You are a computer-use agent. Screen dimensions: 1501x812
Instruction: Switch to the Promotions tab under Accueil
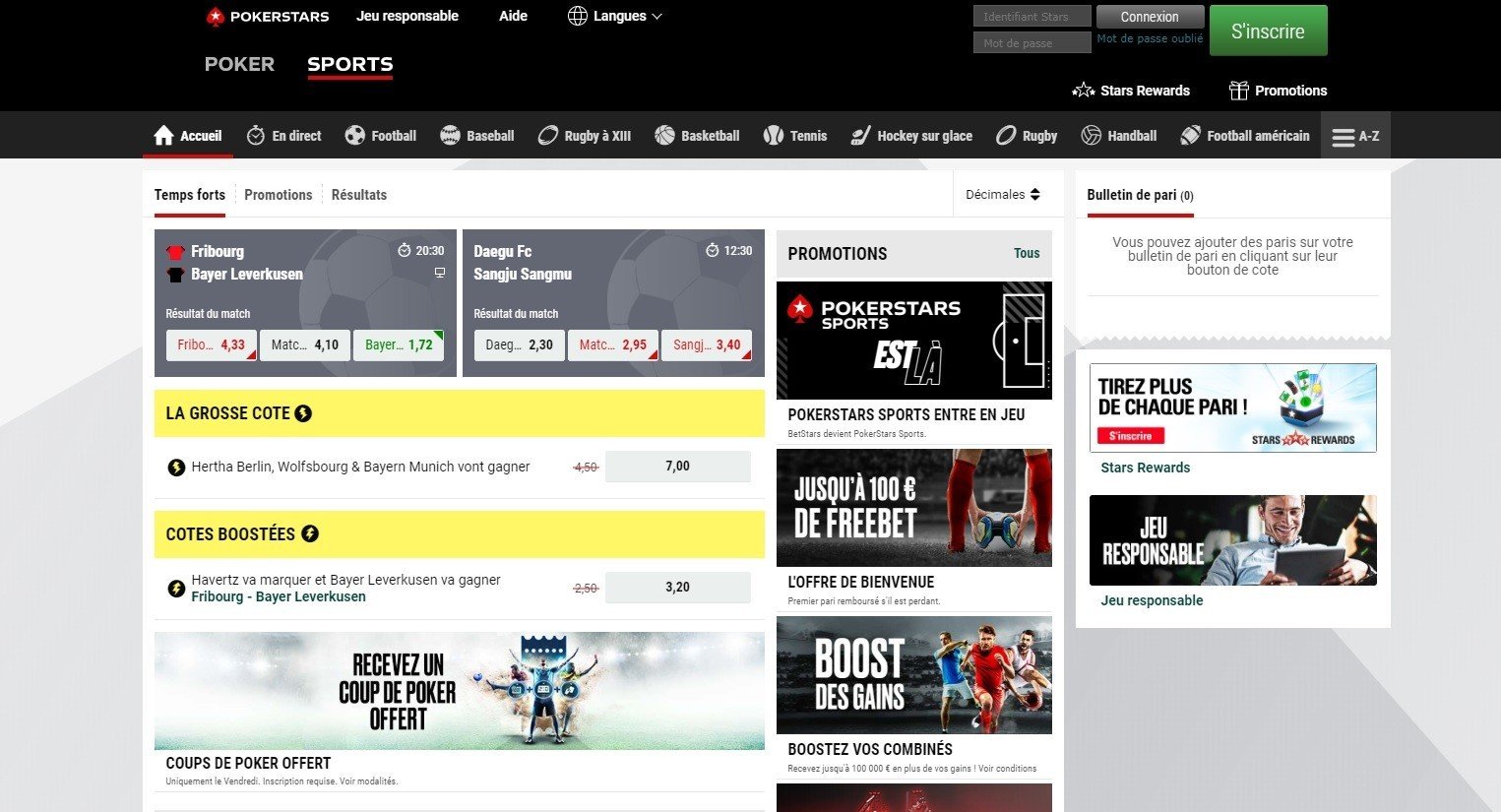tap(279, 195)
